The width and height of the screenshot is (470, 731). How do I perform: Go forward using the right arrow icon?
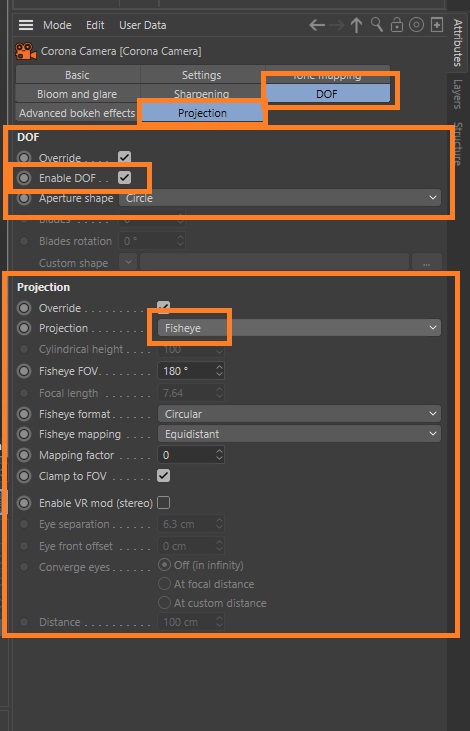pos(336,25)
